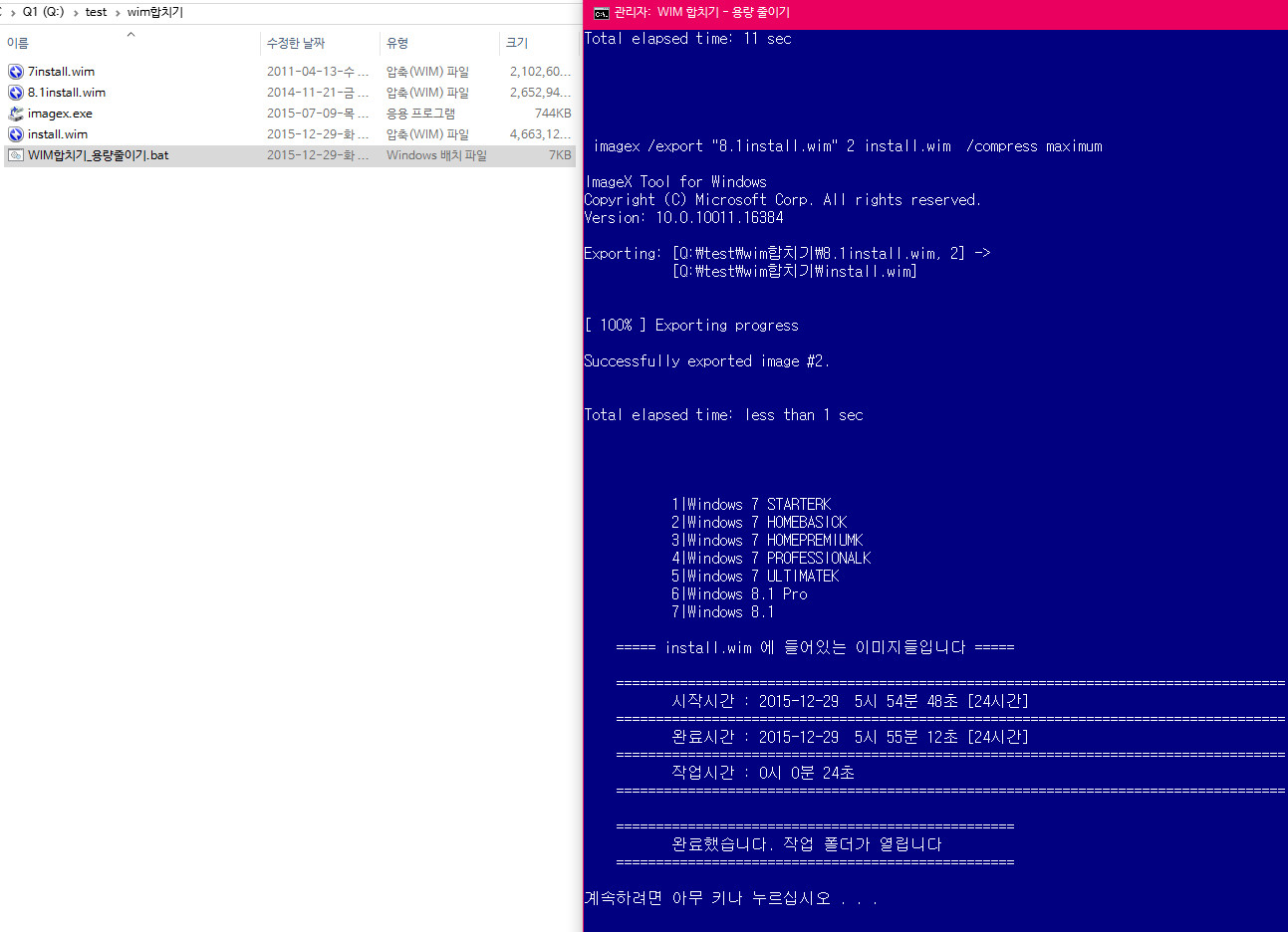Sort files by the 유형 column header
1288x932 pixels.
397,43
